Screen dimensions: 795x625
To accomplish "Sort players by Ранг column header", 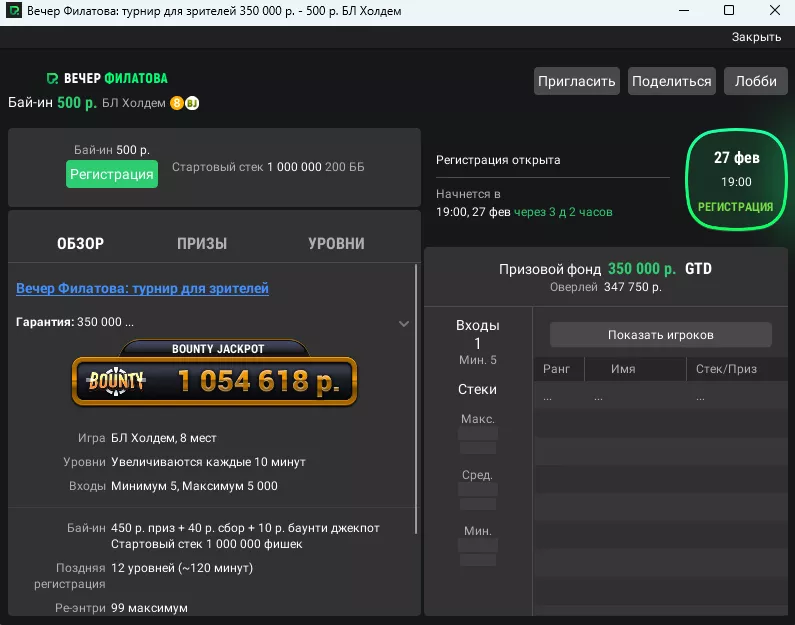I will [x=556, y=369].
